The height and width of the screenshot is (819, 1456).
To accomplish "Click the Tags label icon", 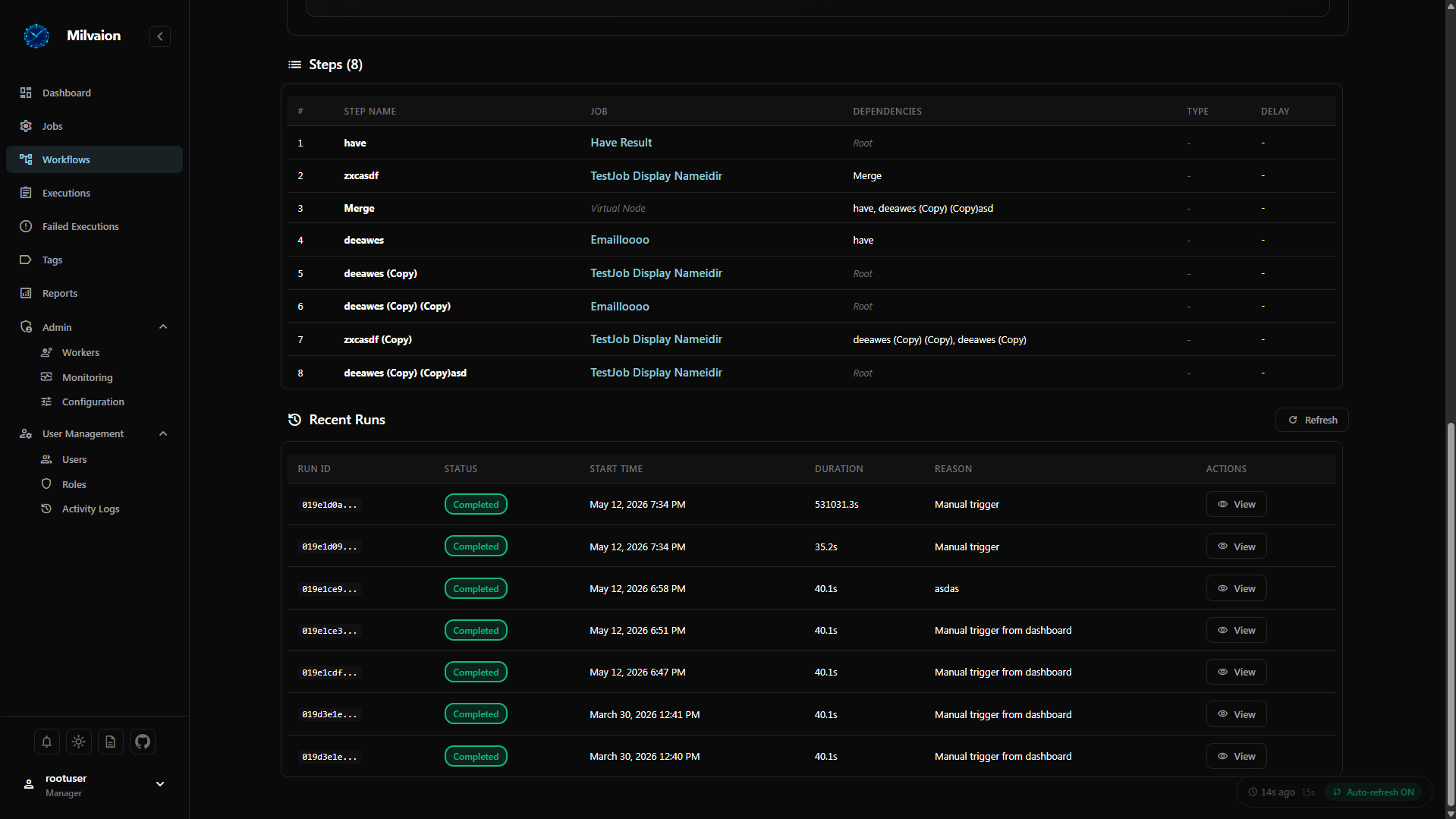I will (26, 260).
